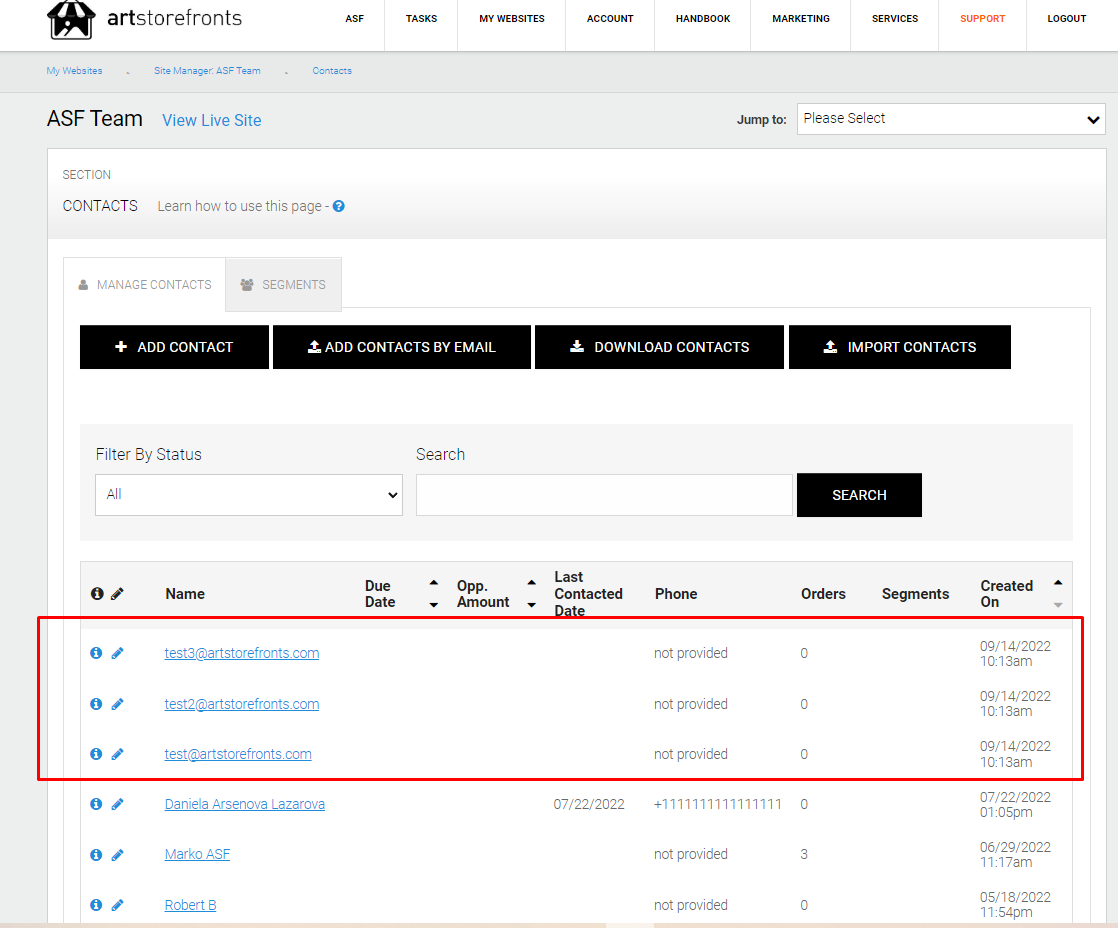The image size is (1118, 928).
Task: Click info icon for test@artstorefronts.com row
Action: pyautogui.click(x=96, y=754)
